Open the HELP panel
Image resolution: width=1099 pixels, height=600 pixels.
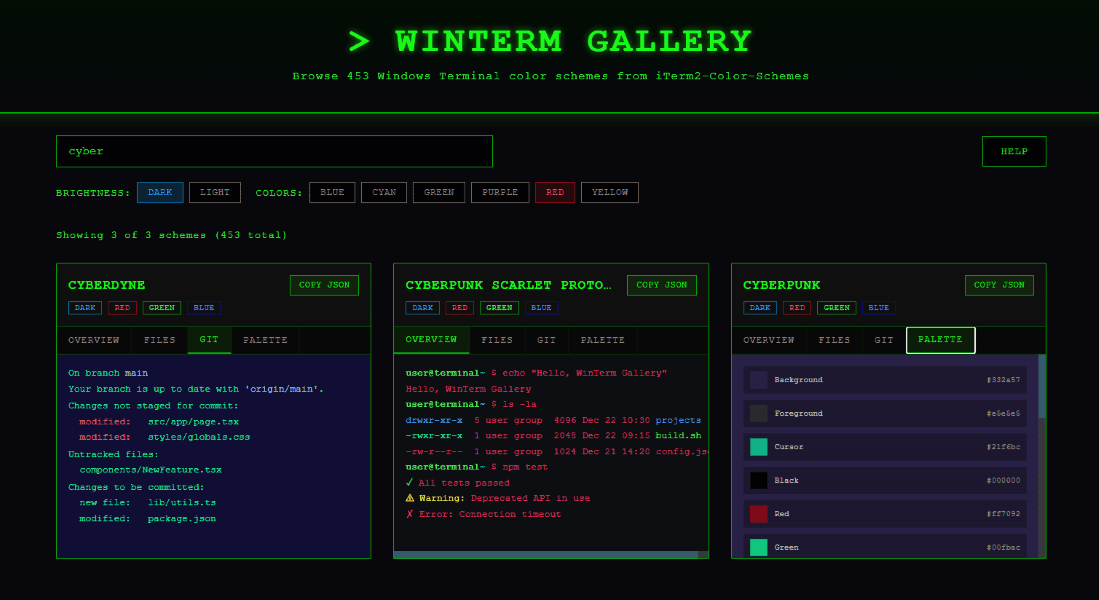tap(1013, 151)
